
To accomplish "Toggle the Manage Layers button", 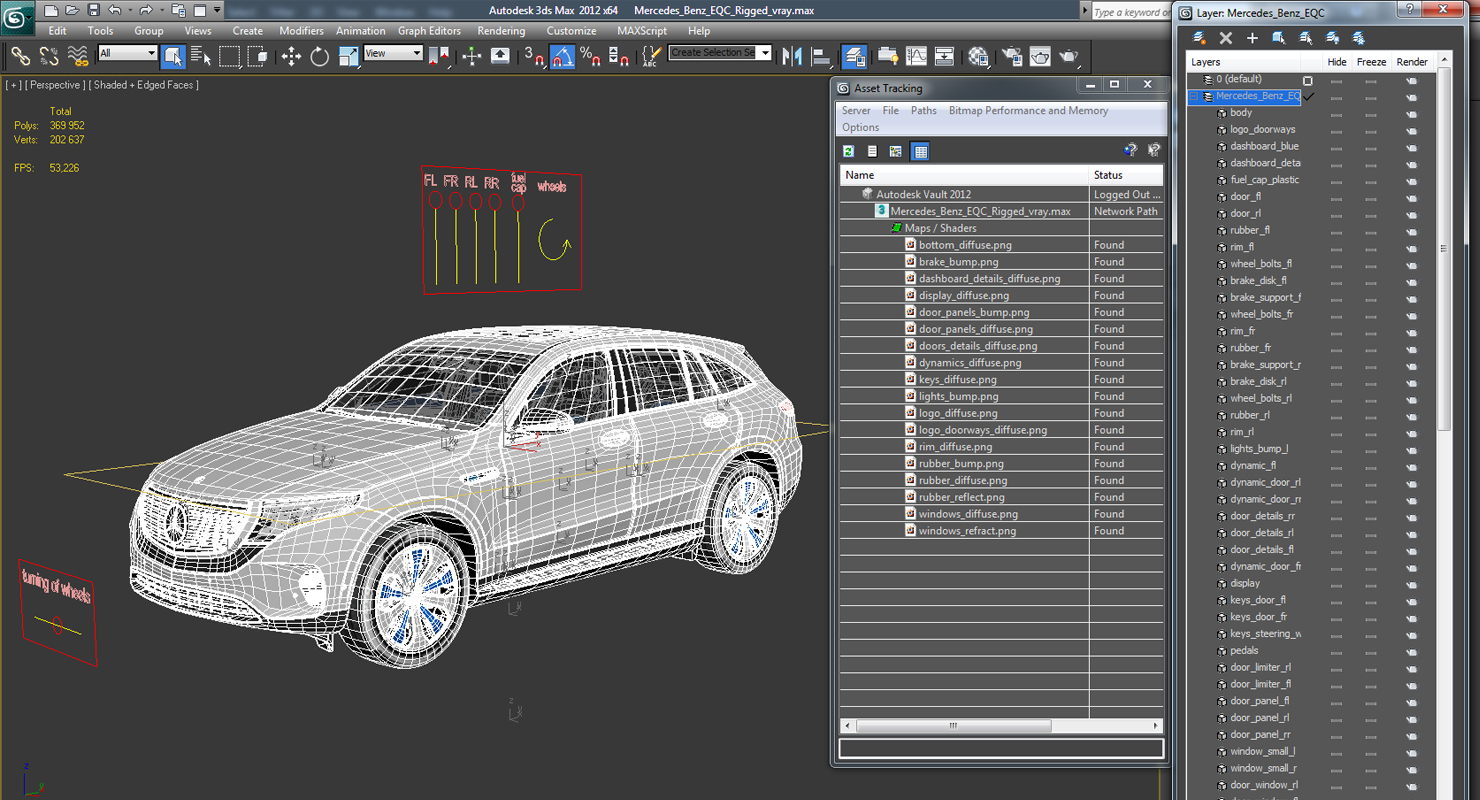I will [854, 56].
